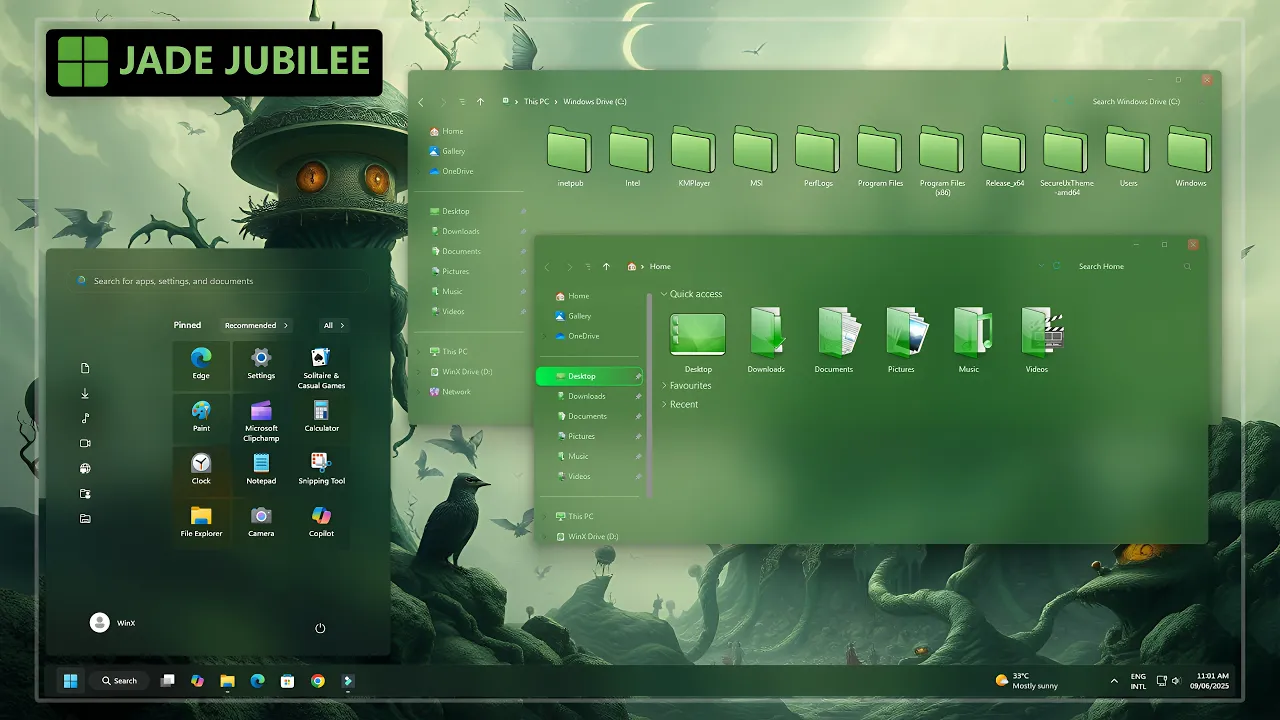Click the Up arrow in Home window
The image size is (1280, 720).
click(606, 267)
